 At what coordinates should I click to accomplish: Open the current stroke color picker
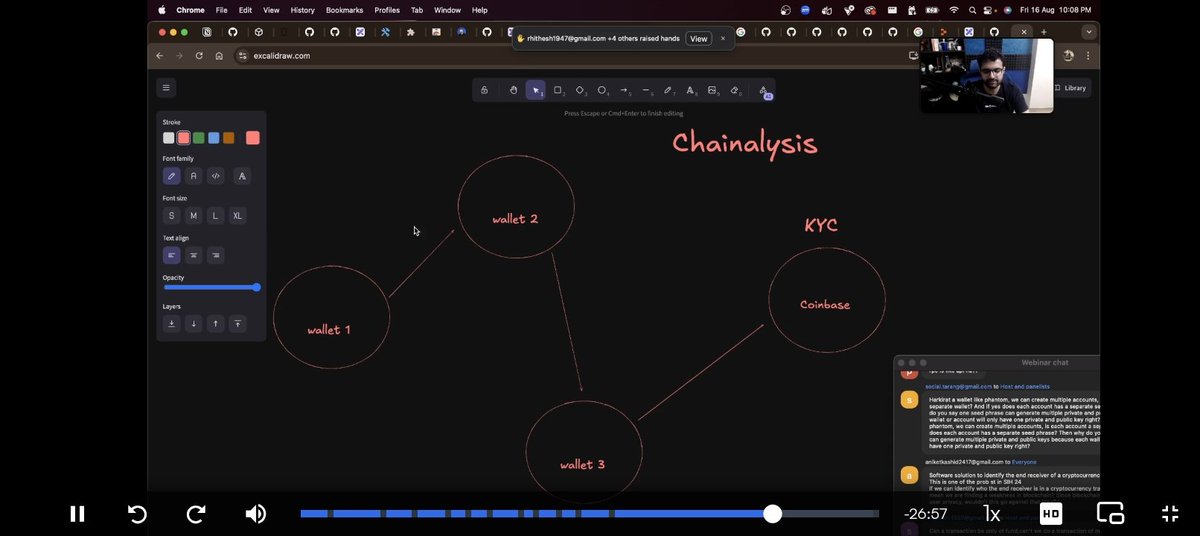(x=253, y=138)
